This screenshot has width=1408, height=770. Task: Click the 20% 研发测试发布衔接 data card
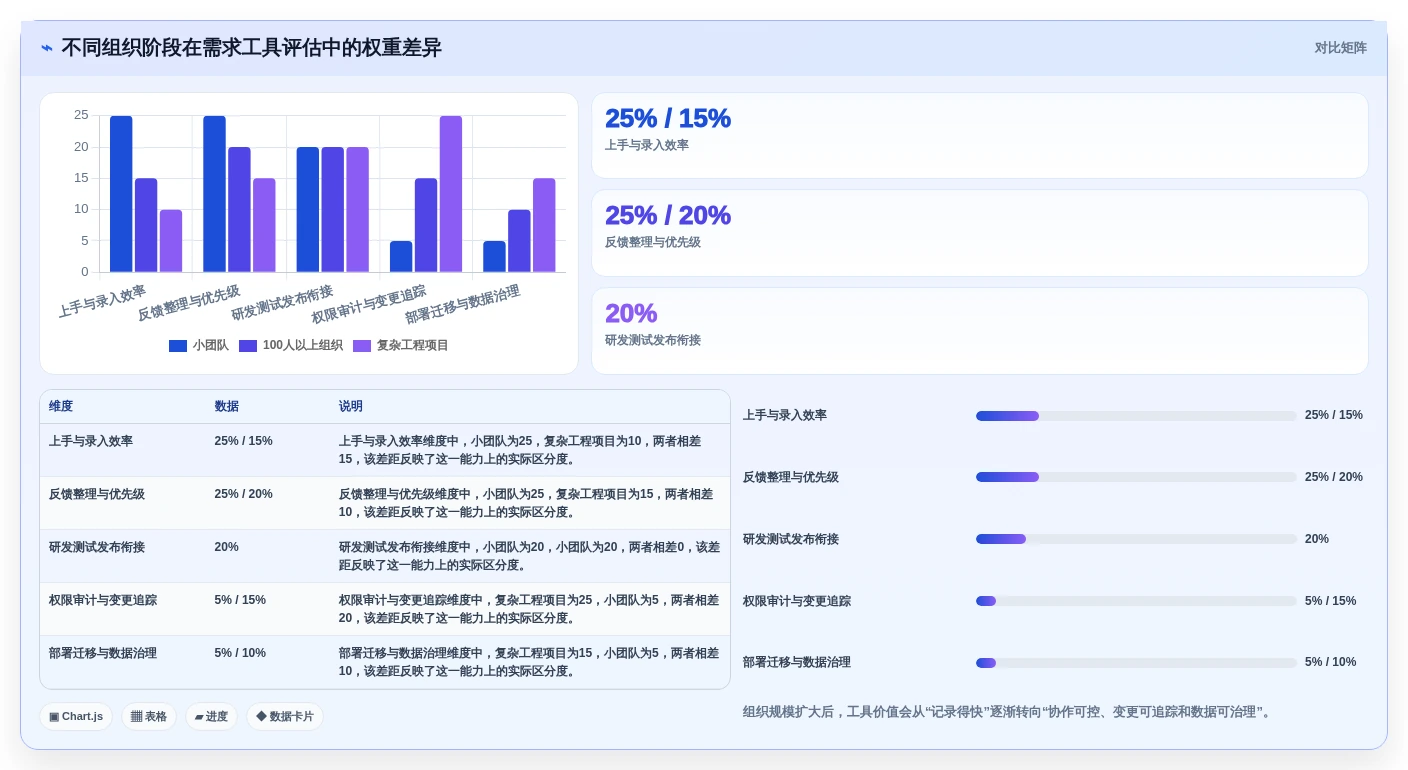980,331
